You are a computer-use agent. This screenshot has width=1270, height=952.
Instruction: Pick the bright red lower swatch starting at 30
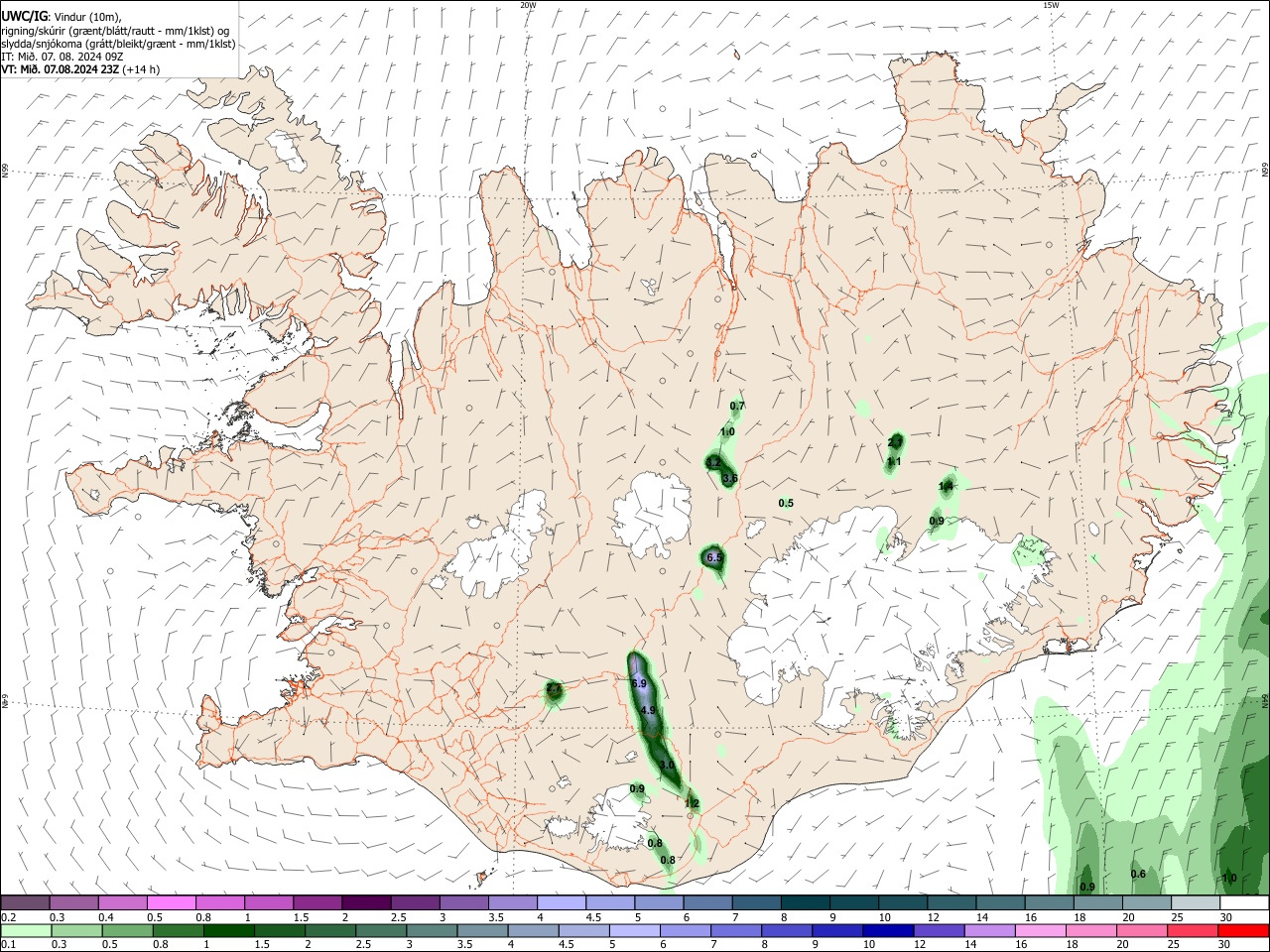[1242, 930]
